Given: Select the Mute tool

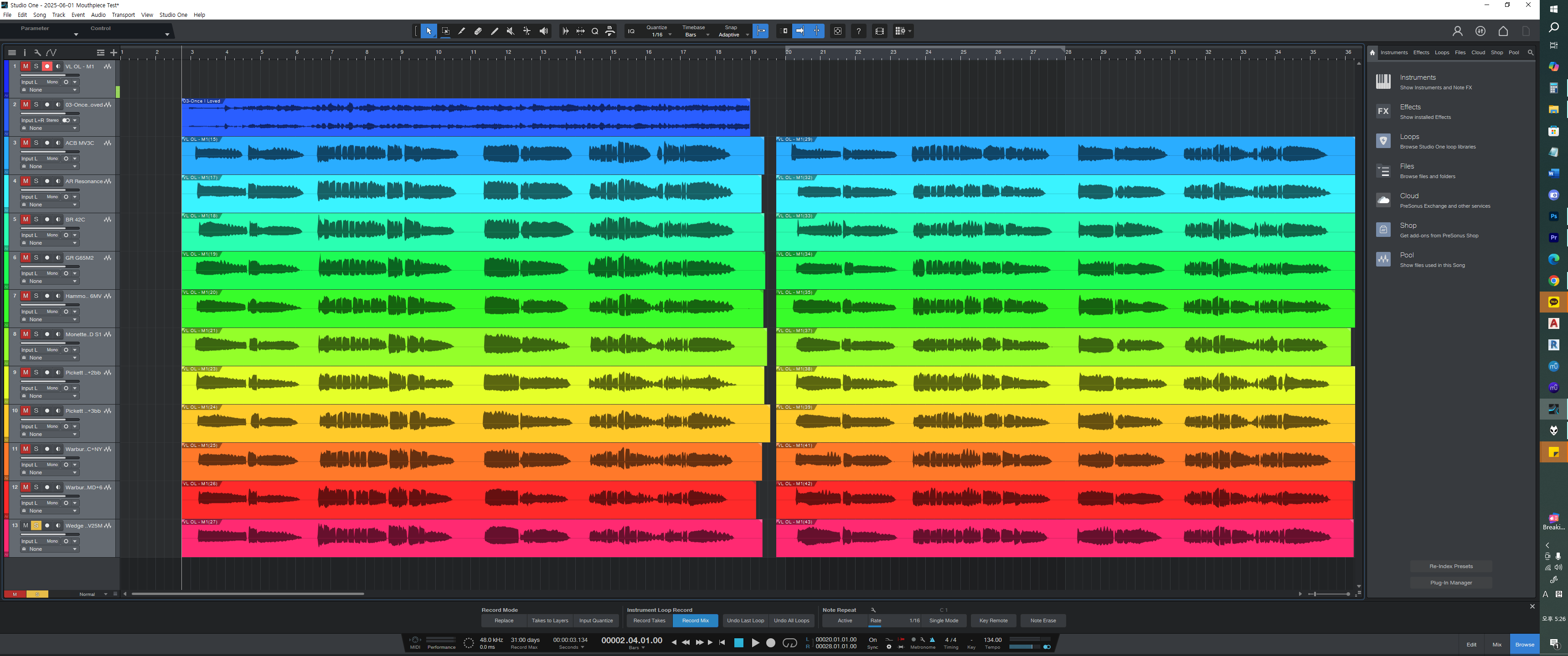Looking at the screenshot, I should coord(511,31).
